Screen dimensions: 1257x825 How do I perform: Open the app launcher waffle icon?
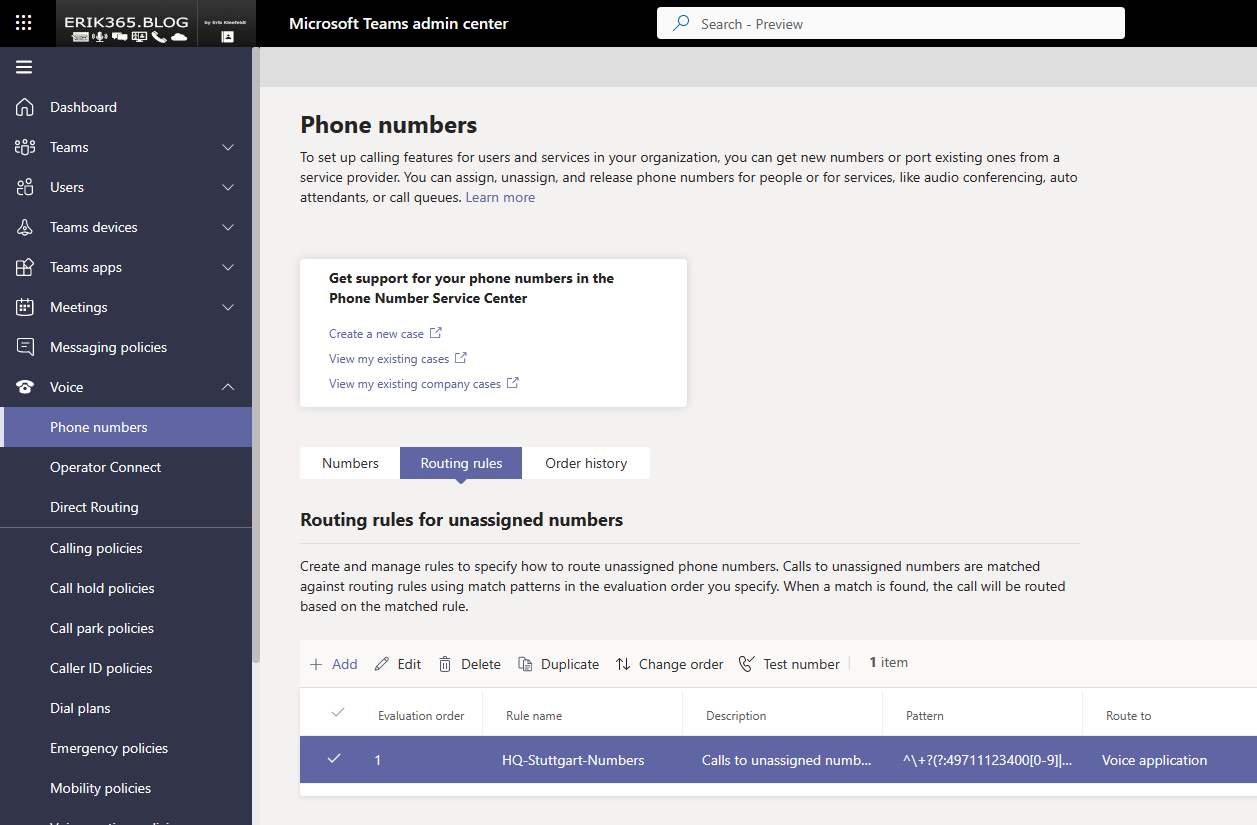coord(24,23)
